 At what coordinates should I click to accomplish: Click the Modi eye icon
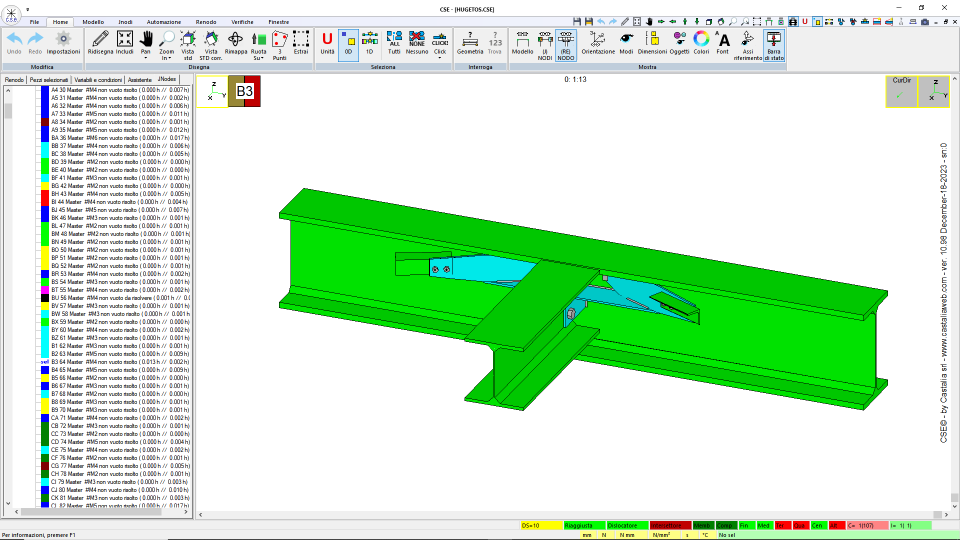tap(626, 40)
